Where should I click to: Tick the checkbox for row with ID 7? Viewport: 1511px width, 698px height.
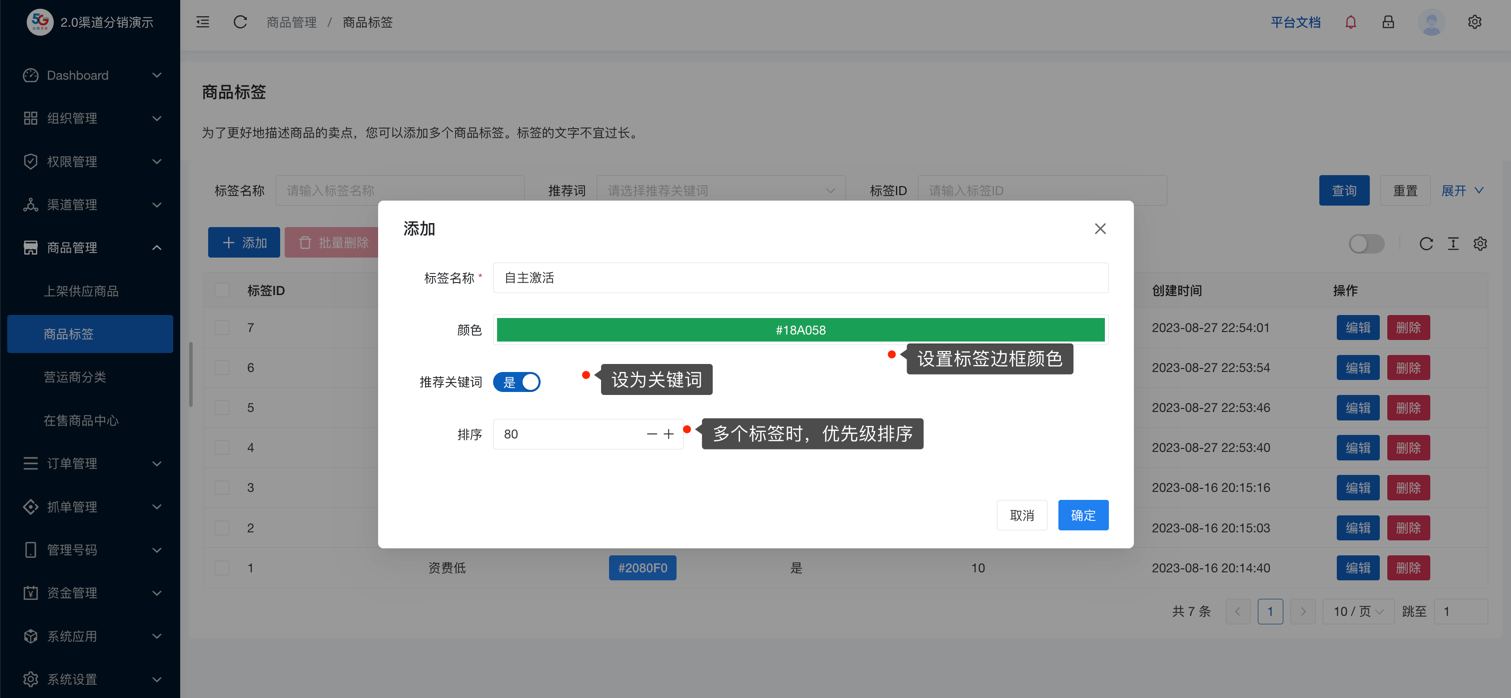(x=222, y=328)
